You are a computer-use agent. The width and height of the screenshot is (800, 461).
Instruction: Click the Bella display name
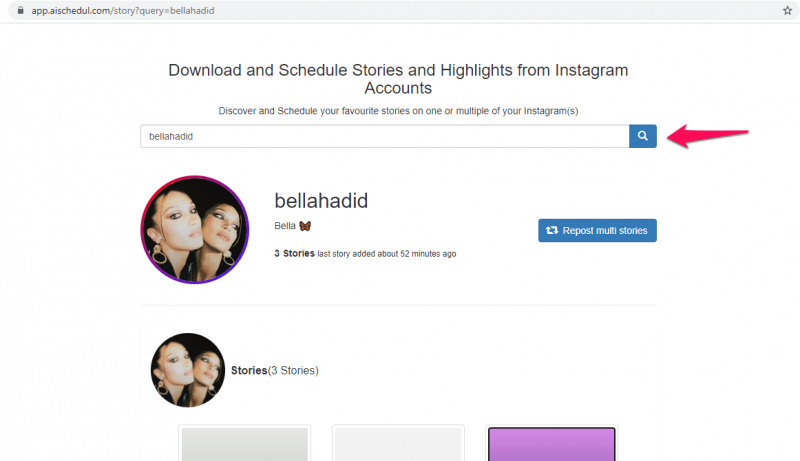click(x=285, y=226)
